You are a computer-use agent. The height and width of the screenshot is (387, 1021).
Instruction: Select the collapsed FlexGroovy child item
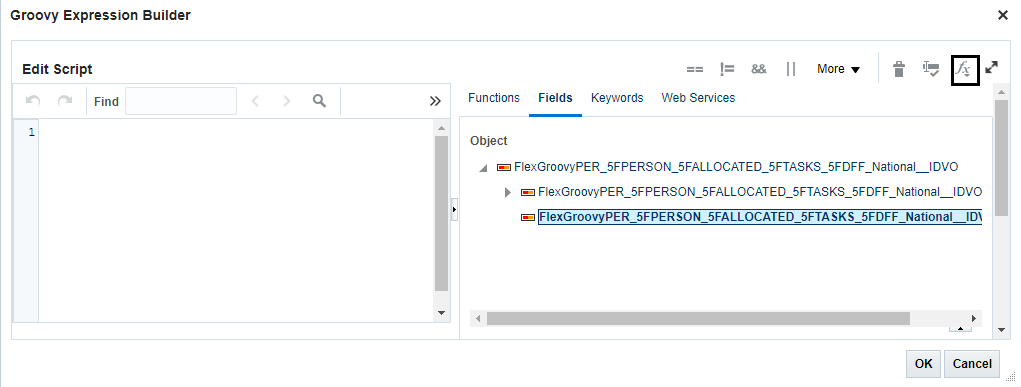(759, 192)
